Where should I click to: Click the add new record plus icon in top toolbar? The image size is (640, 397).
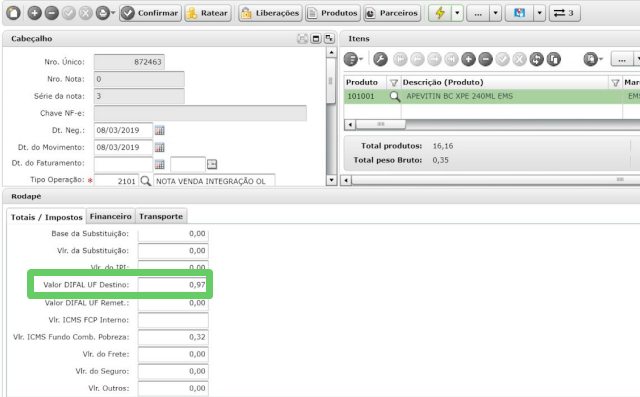click(x=35, y=13)
